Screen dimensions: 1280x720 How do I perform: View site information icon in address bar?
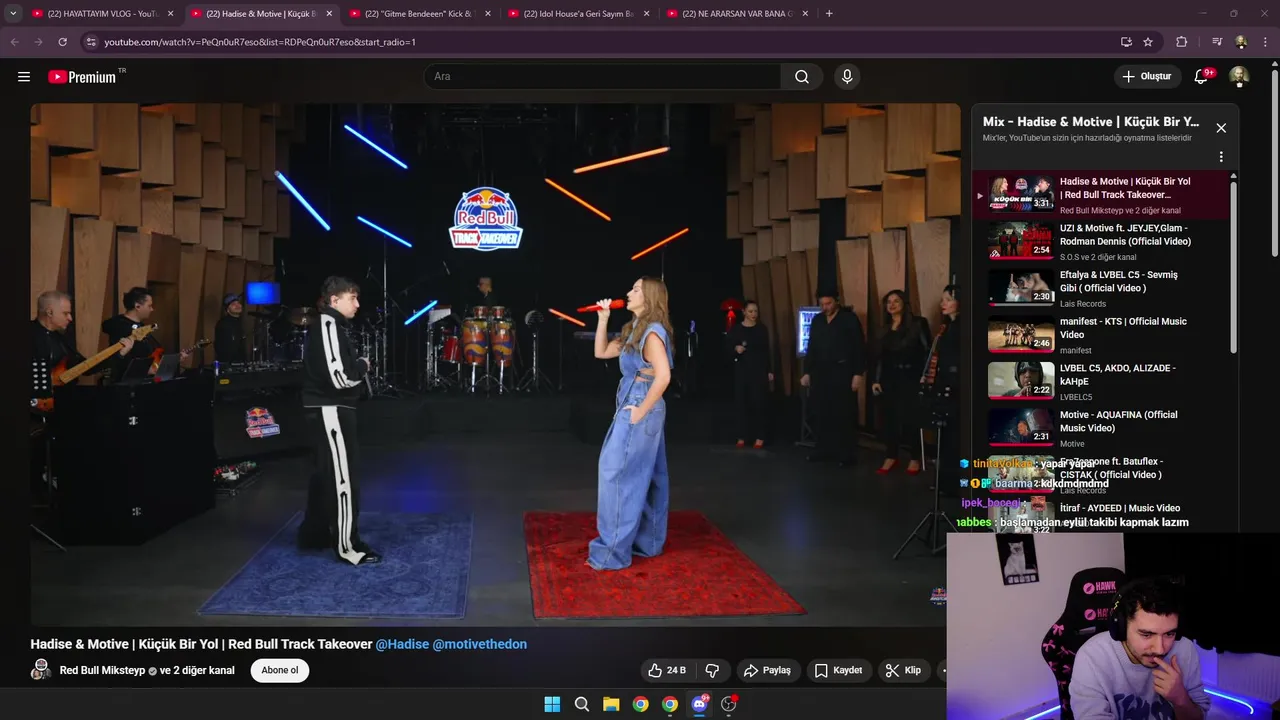(x=91, y=42)
